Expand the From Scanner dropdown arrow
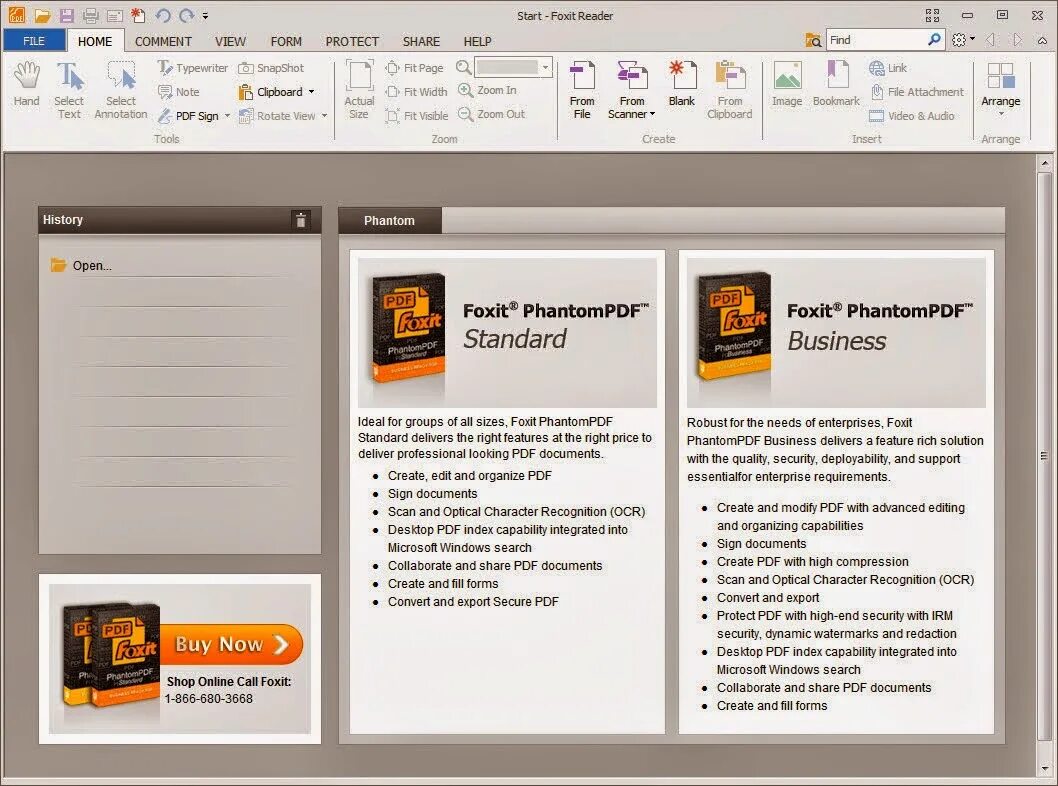Image resolution: width=1058 pixels, height=786 pixels. [x=652, y=114]
